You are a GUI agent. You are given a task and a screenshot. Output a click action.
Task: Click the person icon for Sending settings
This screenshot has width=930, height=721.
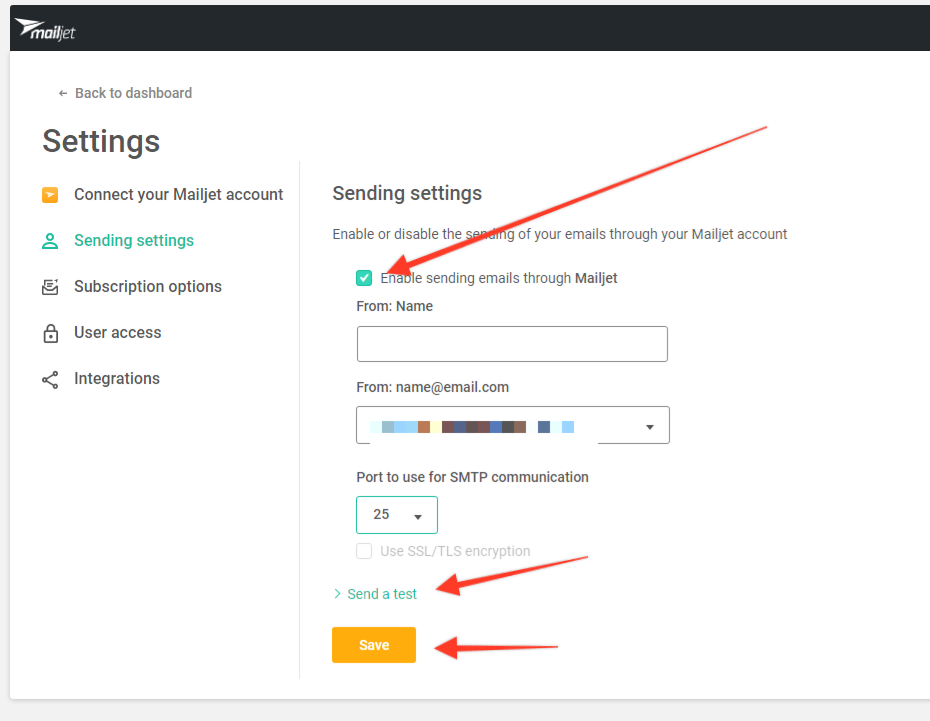click(x=50, y=241)
